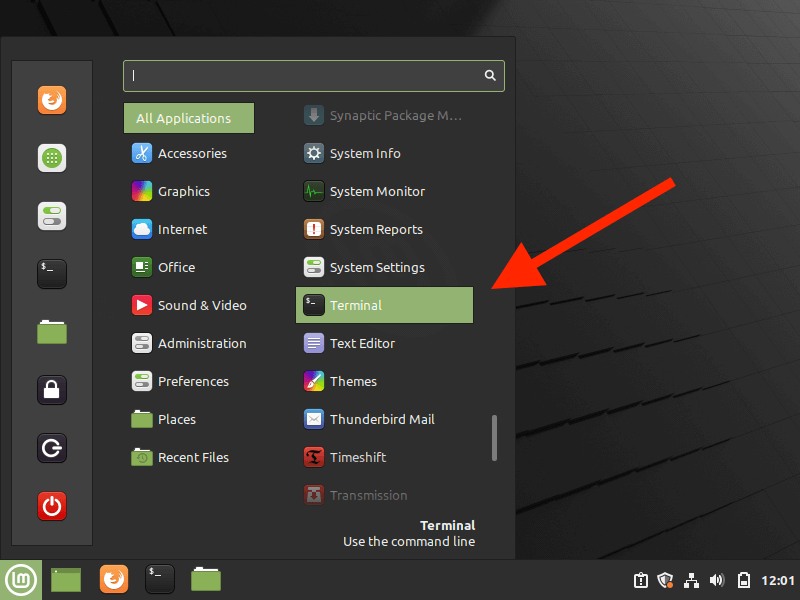The width and height of the screenshot is (800, 600).
Task: Open the battery power tray icon
Action: click(x=744, y=580)
